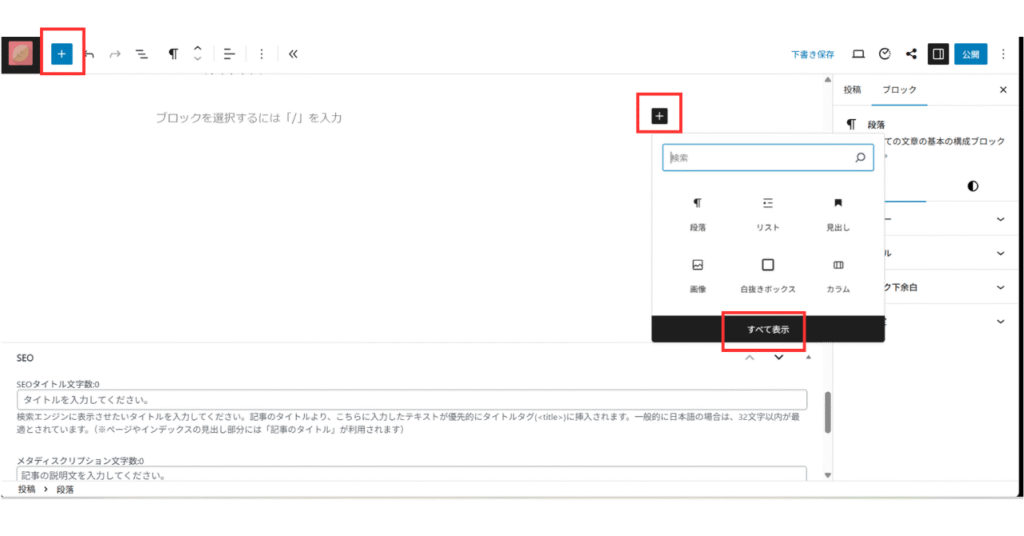
Task: Insert the 見出し block
Action: tap(838, 214)
